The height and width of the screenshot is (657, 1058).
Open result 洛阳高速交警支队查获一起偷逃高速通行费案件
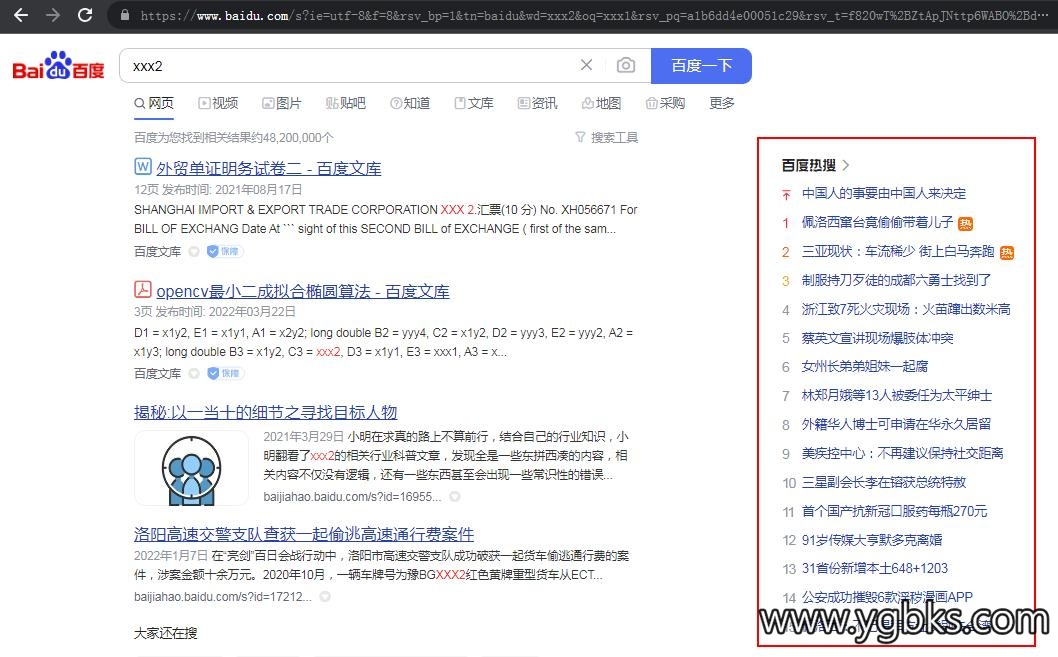[304, 534]
